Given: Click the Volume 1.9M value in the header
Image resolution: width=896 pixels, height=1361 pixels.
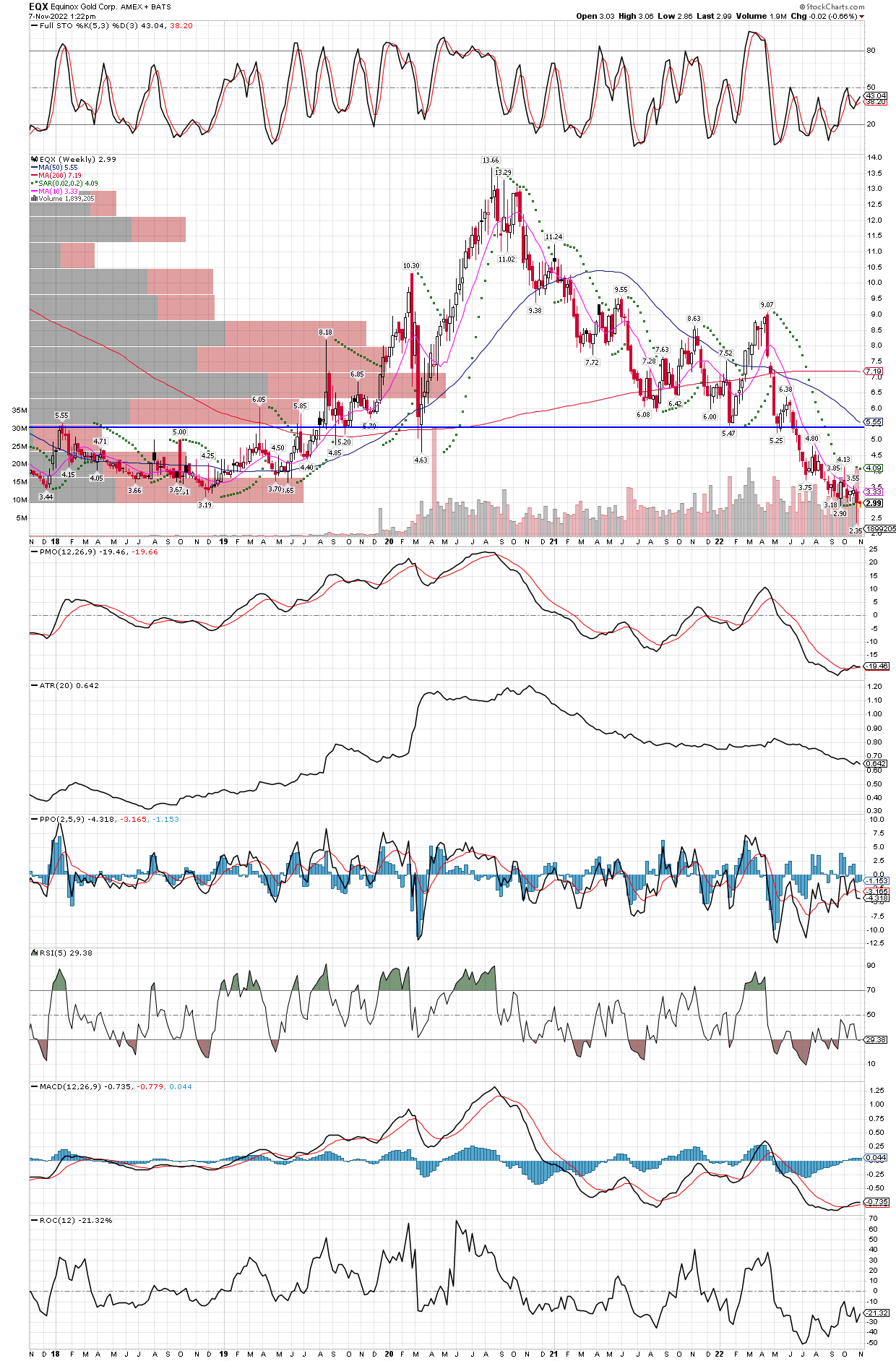Looking at the screenshot, I should pyautogui.click(x=762, y=16).
